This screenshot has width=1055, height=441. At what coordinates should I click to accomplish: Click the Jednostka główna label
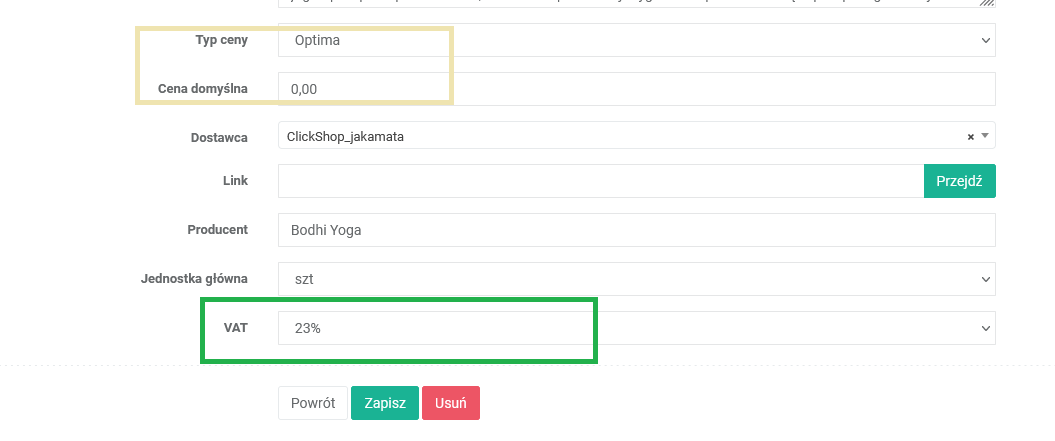coord(195,278)
